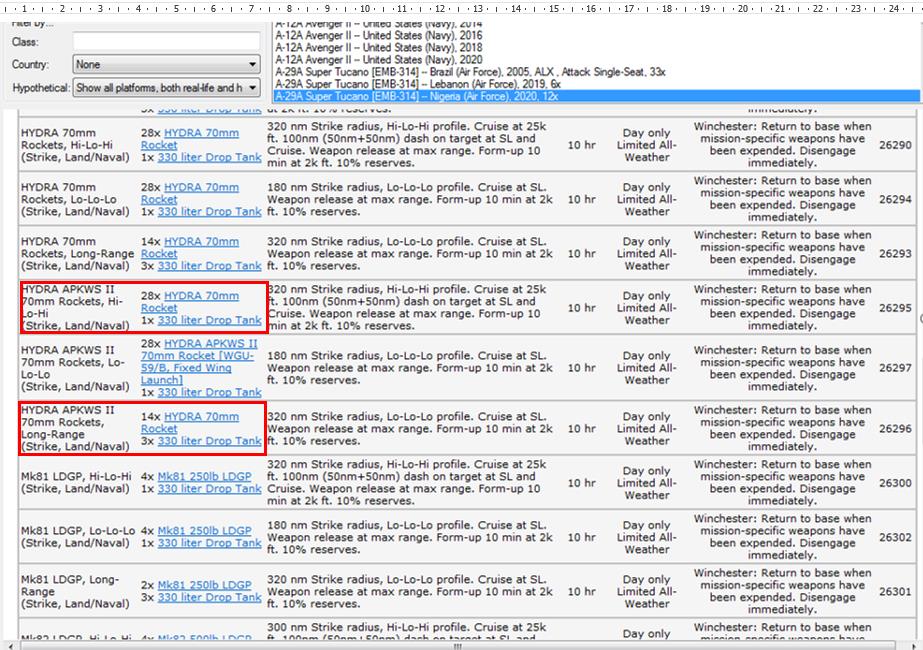Select A-29A Super Tucano Lebanon 2019 entry
This screenshot has height=650, width=923.
pyautogui.click(x=418, y=84)
